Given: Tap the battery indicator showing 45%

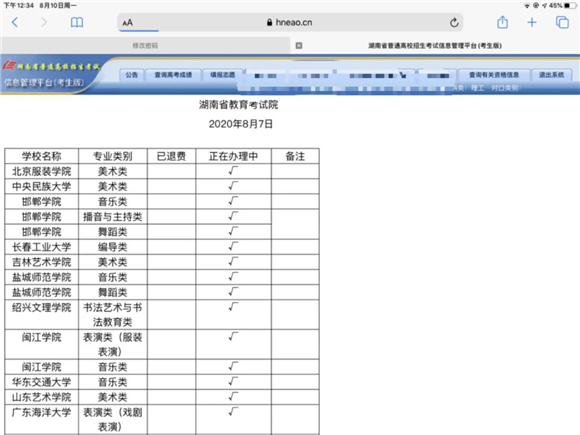Looking at the screenshot, I should pyautogui.click(x=563, y=6).
